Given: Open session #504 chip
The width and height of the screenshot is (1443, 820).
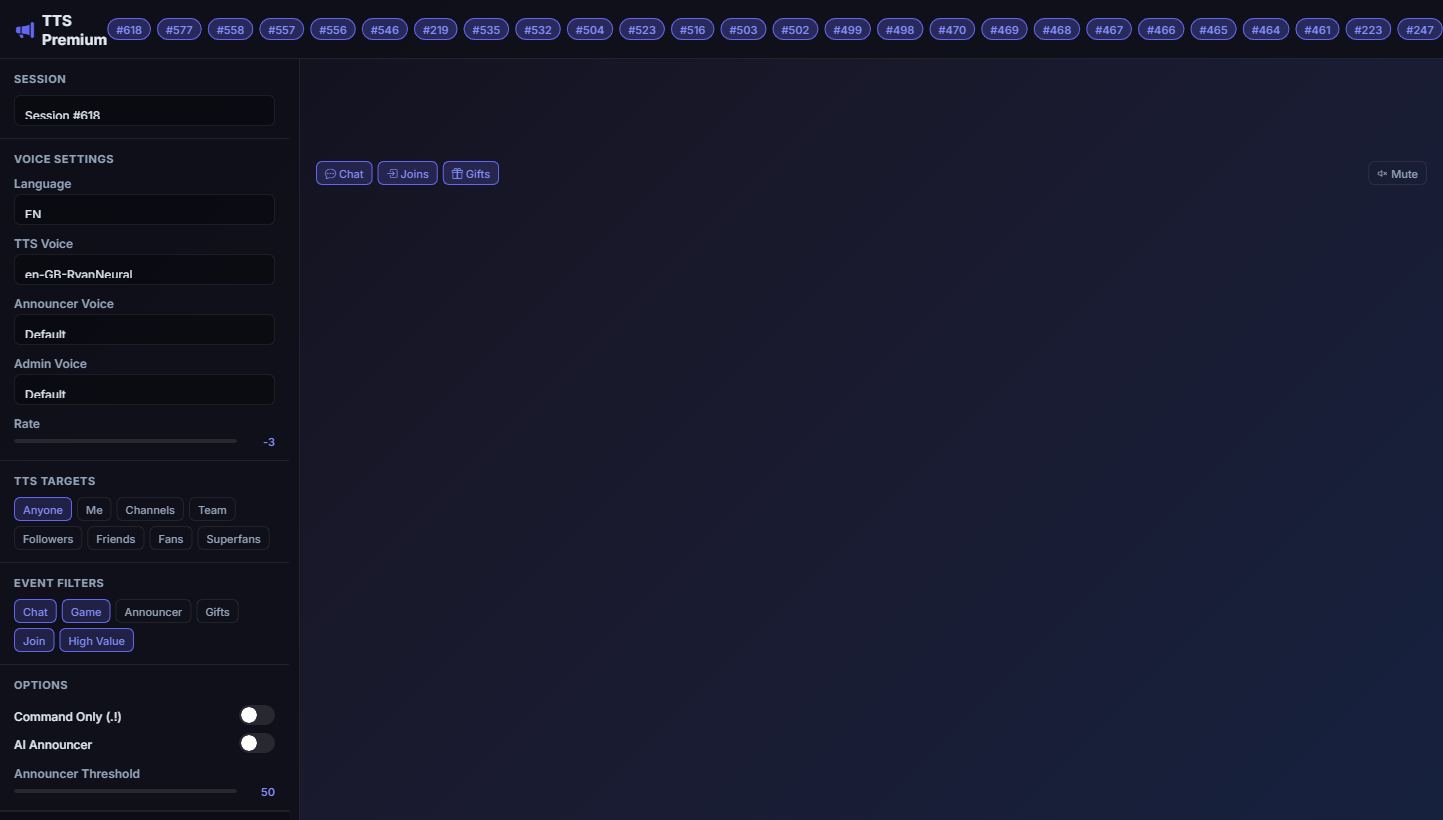Looking at the screenshot, I should click(590, 30).
